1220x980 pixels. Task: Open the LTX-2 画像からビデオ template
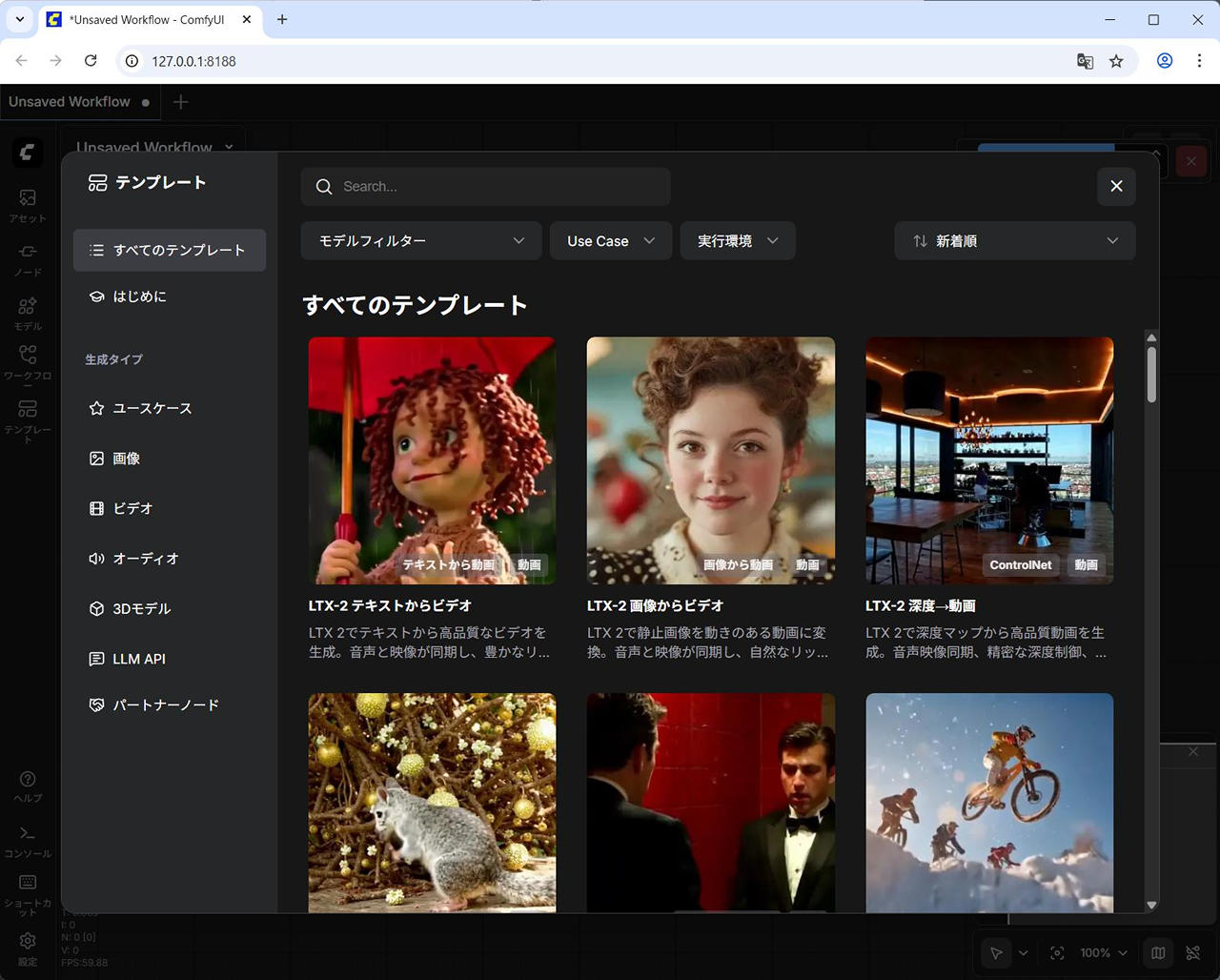(710, 459)
